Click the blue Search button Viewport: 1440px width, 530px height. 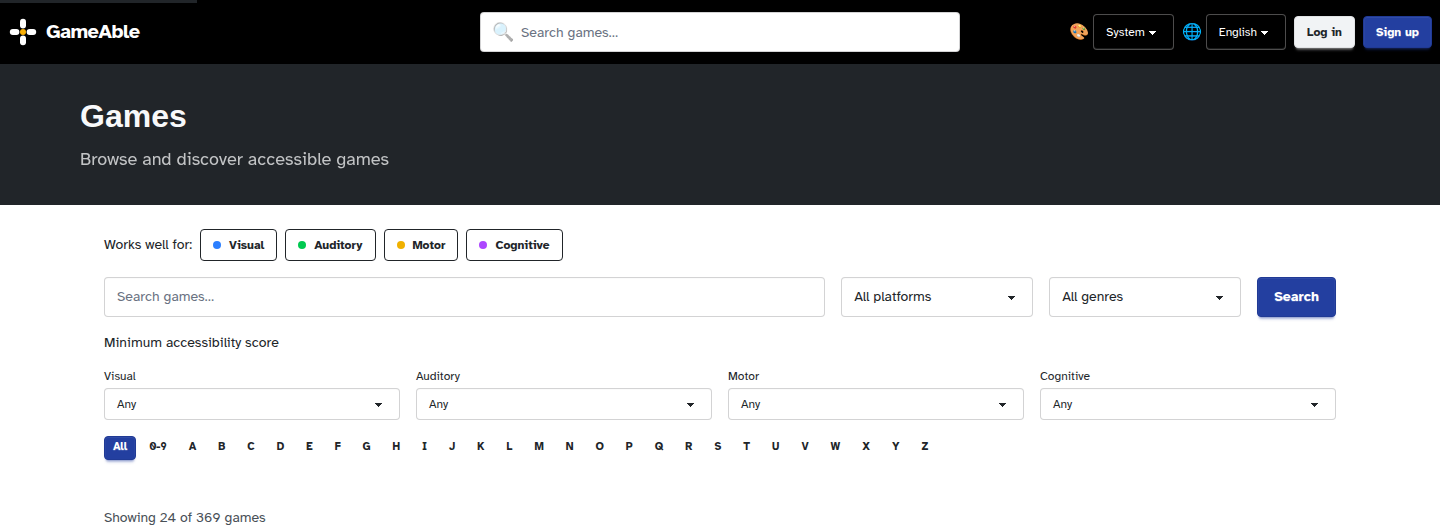click(1296, 297)
